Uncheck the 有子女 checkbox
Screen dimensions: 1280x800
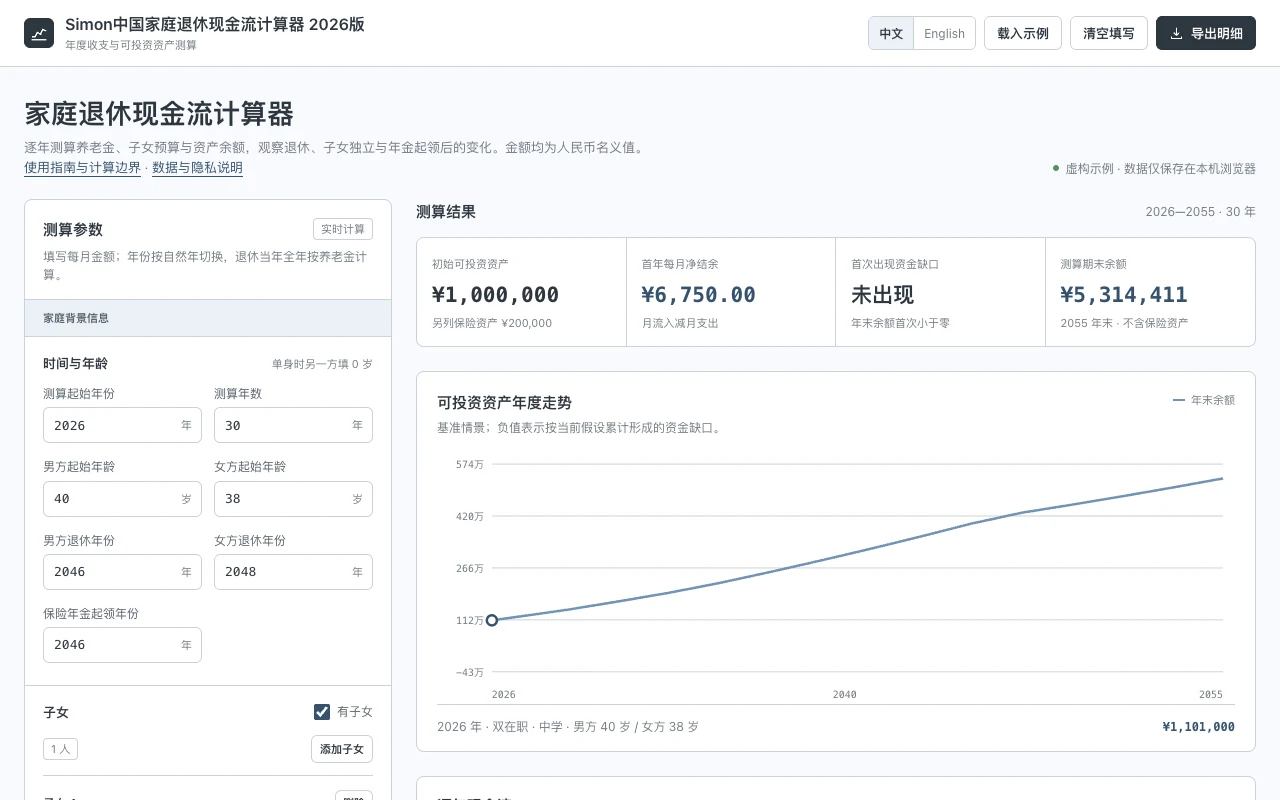pos(322,712)
